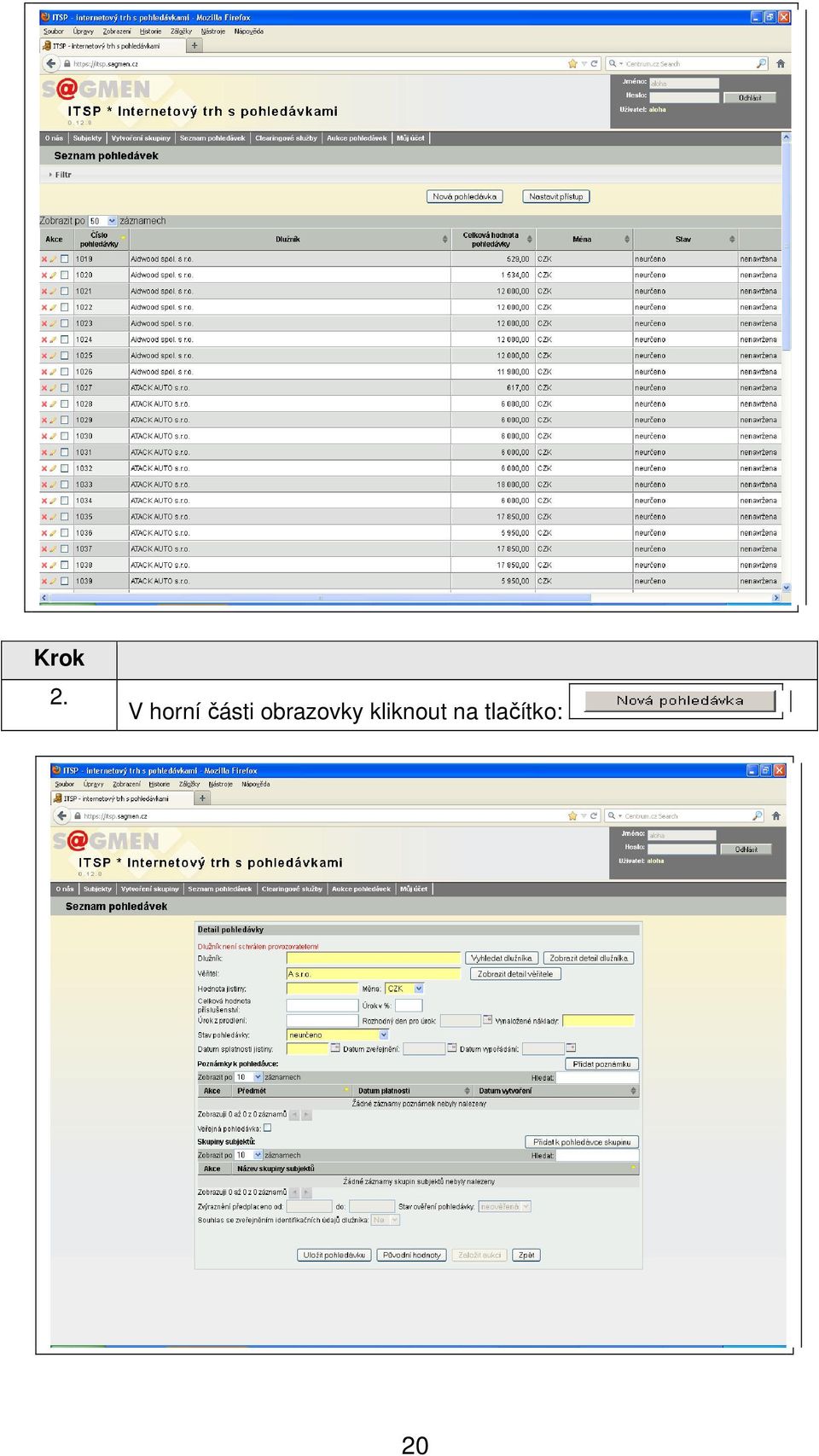Image resolution: width=819 pixels, height=1456 pixels.
Task: Sort the list by the Měna column
Action: click(x=584, y=240)
